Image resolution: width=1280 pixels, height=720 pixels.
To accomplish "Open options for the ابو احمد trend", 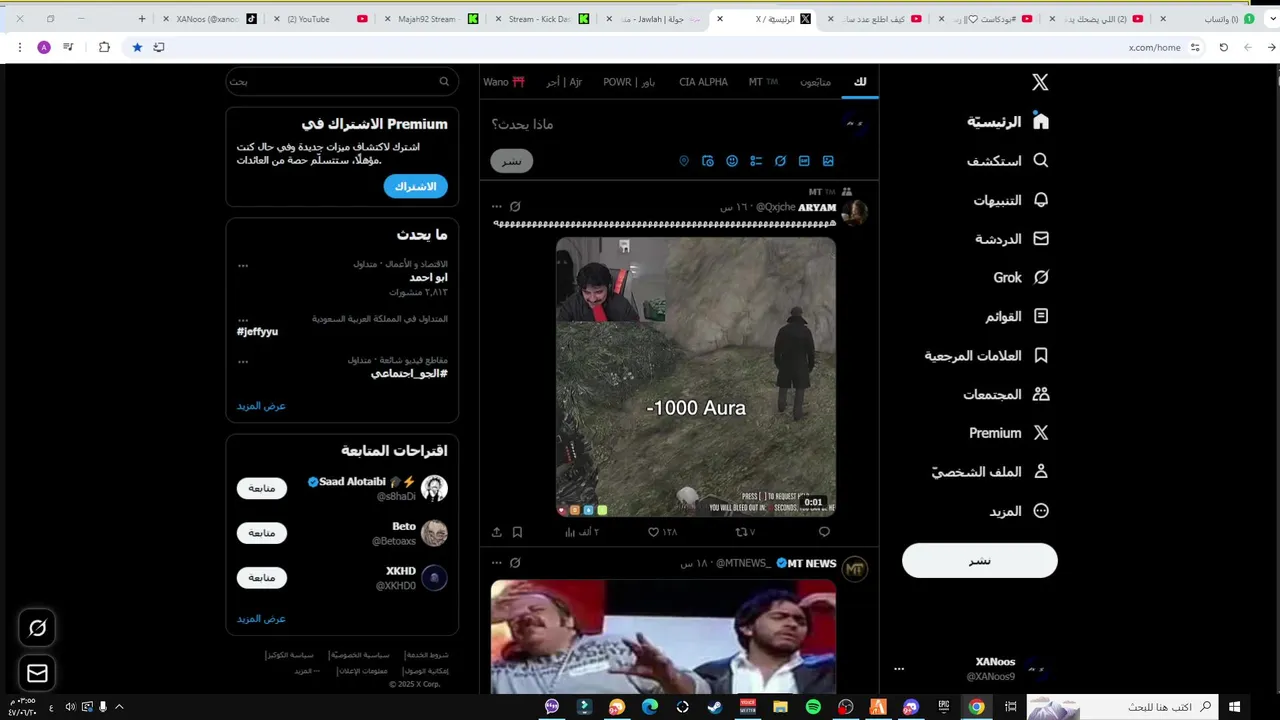I will (243, 266).
